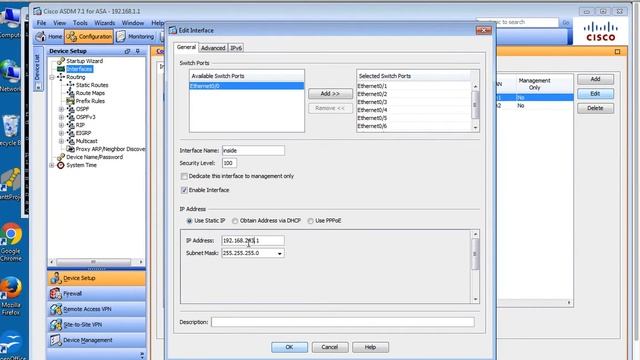
Task: Click the Selected Switch Ports scrollbar
Action: pyautogui.click(x=475, y=107)
